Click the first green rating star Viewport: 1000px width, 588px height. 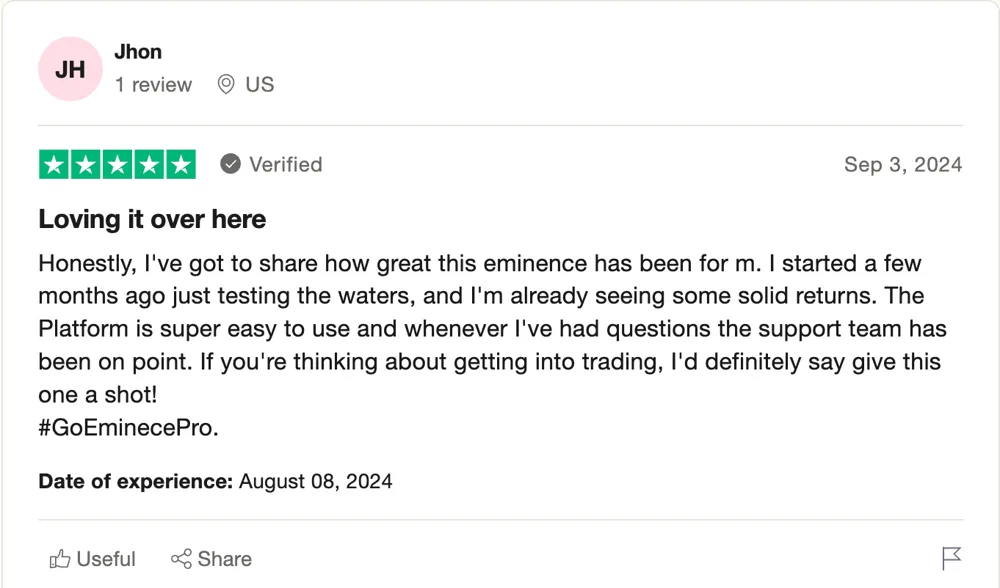pos(54,165)
